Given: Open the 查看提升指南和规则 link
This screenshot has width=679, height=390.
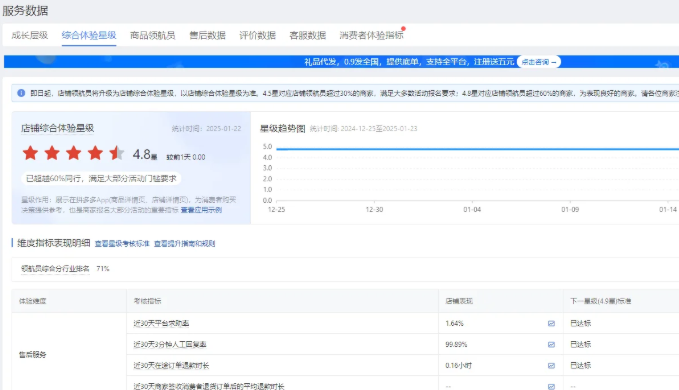Looking at the screenshot, I should tap(184, 244).
